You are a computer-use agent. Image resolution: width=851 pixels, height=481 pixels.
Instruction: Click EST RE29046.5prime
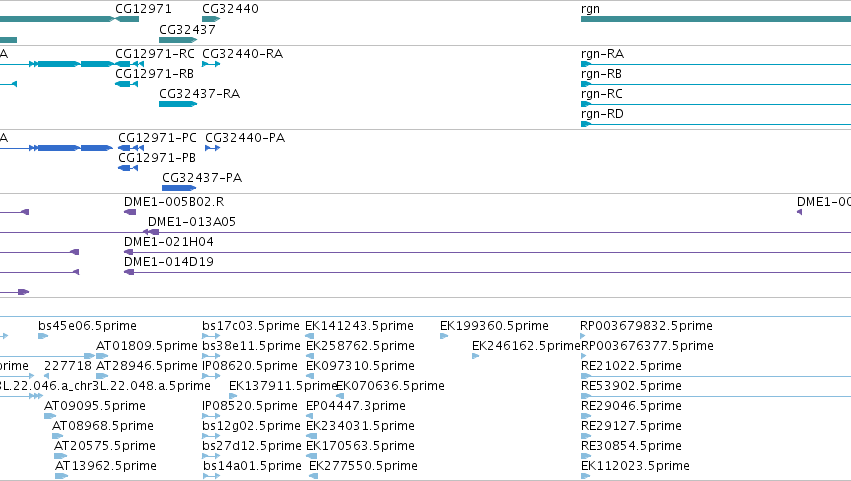tap(631, 406)
